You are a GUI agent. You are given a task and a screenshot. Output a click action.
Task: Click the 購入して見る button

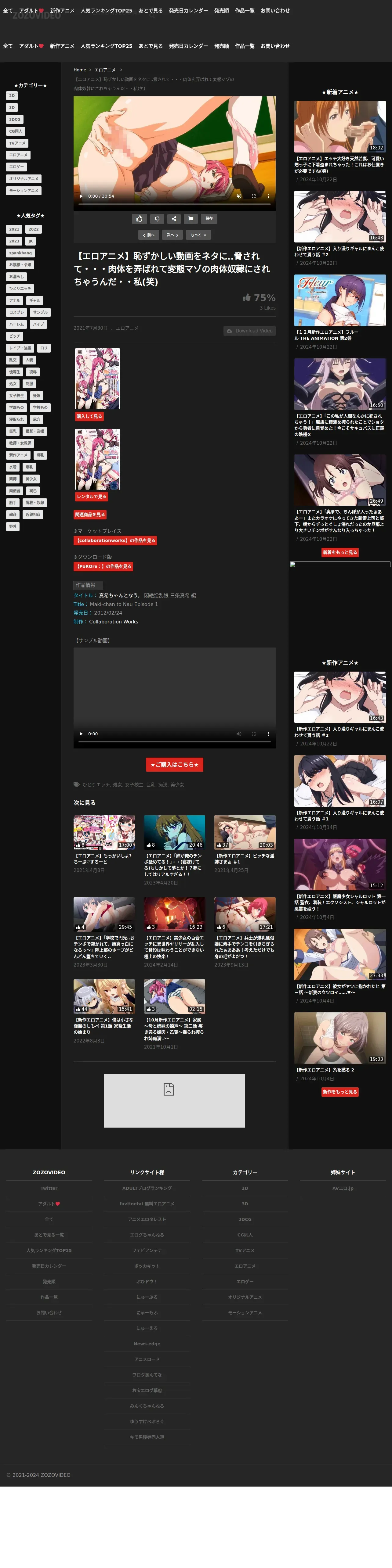click(89, 416)
